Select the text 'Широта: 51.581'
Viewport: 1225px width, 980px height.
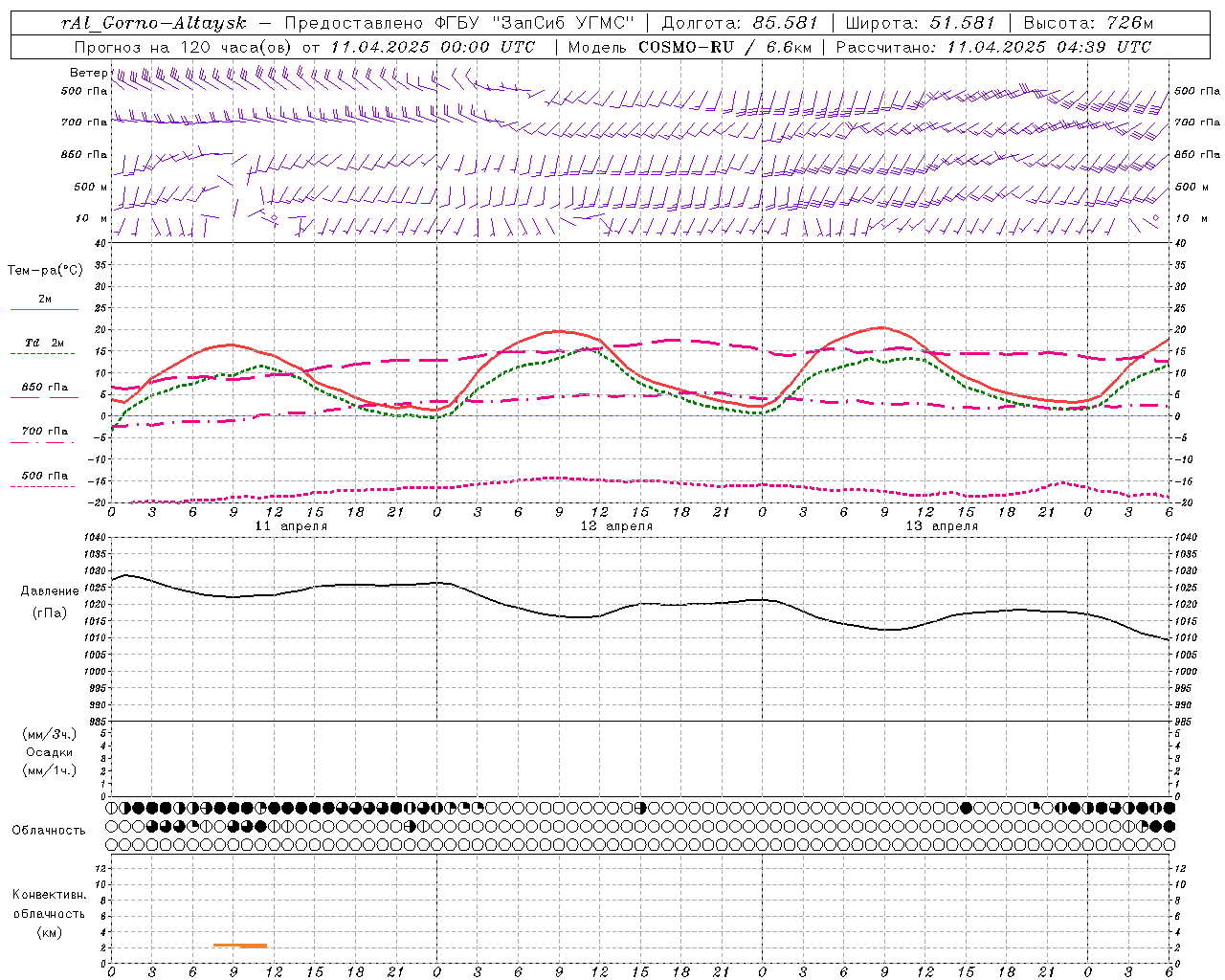[x=920, y=23]
